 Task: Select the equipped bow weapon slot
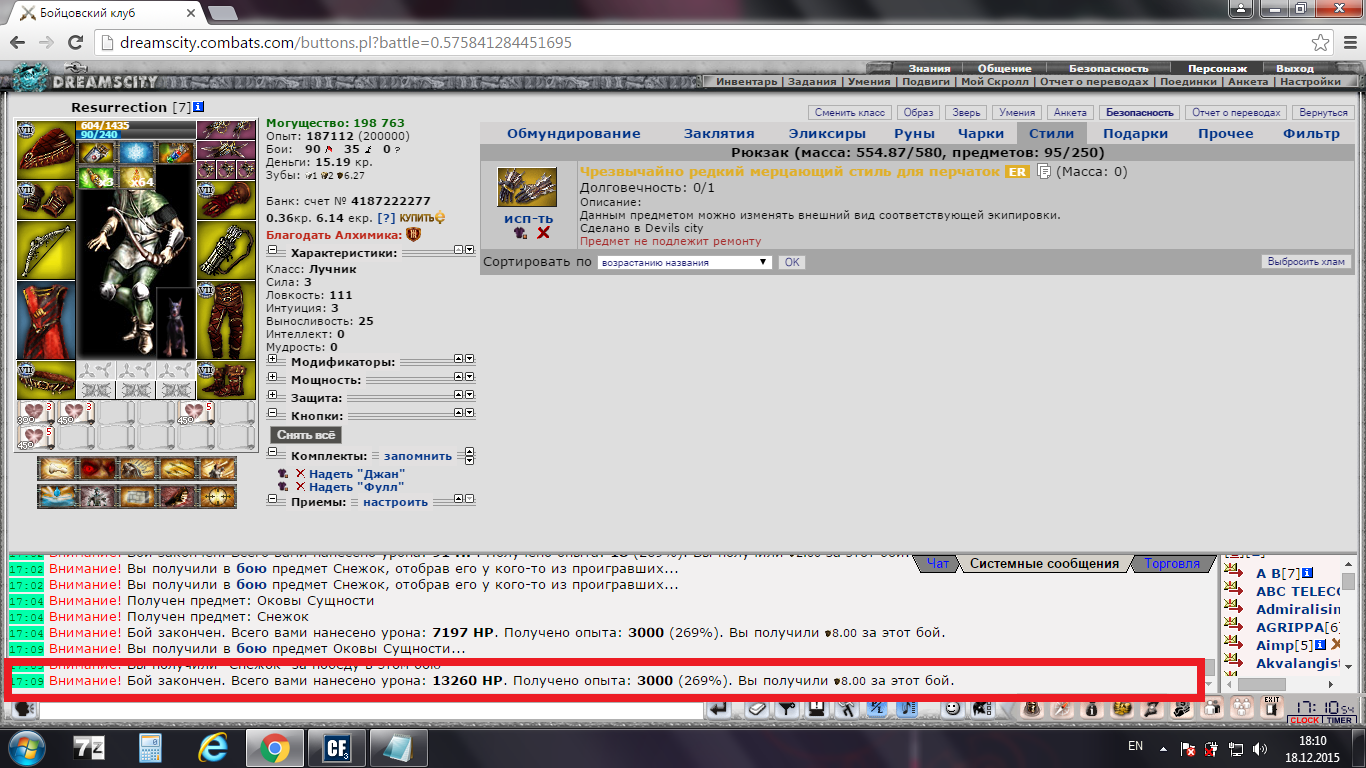coord(46,248)
